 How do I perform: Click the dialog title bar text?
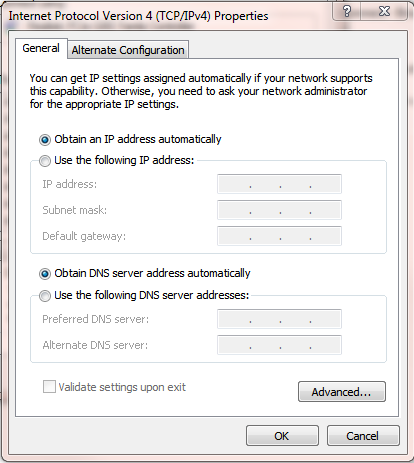tap(138, 16)
